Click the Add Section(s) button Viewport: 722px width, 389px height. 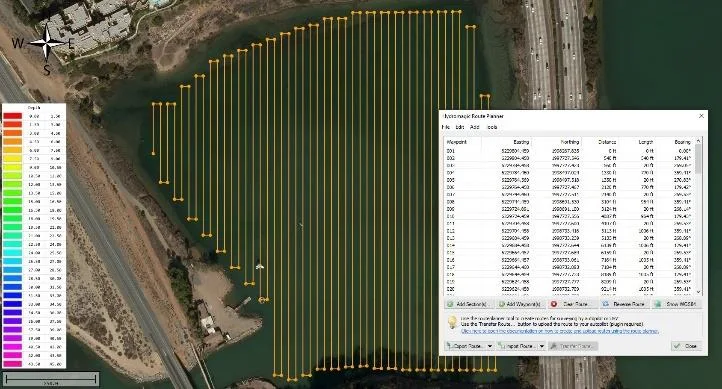point(468,304)
